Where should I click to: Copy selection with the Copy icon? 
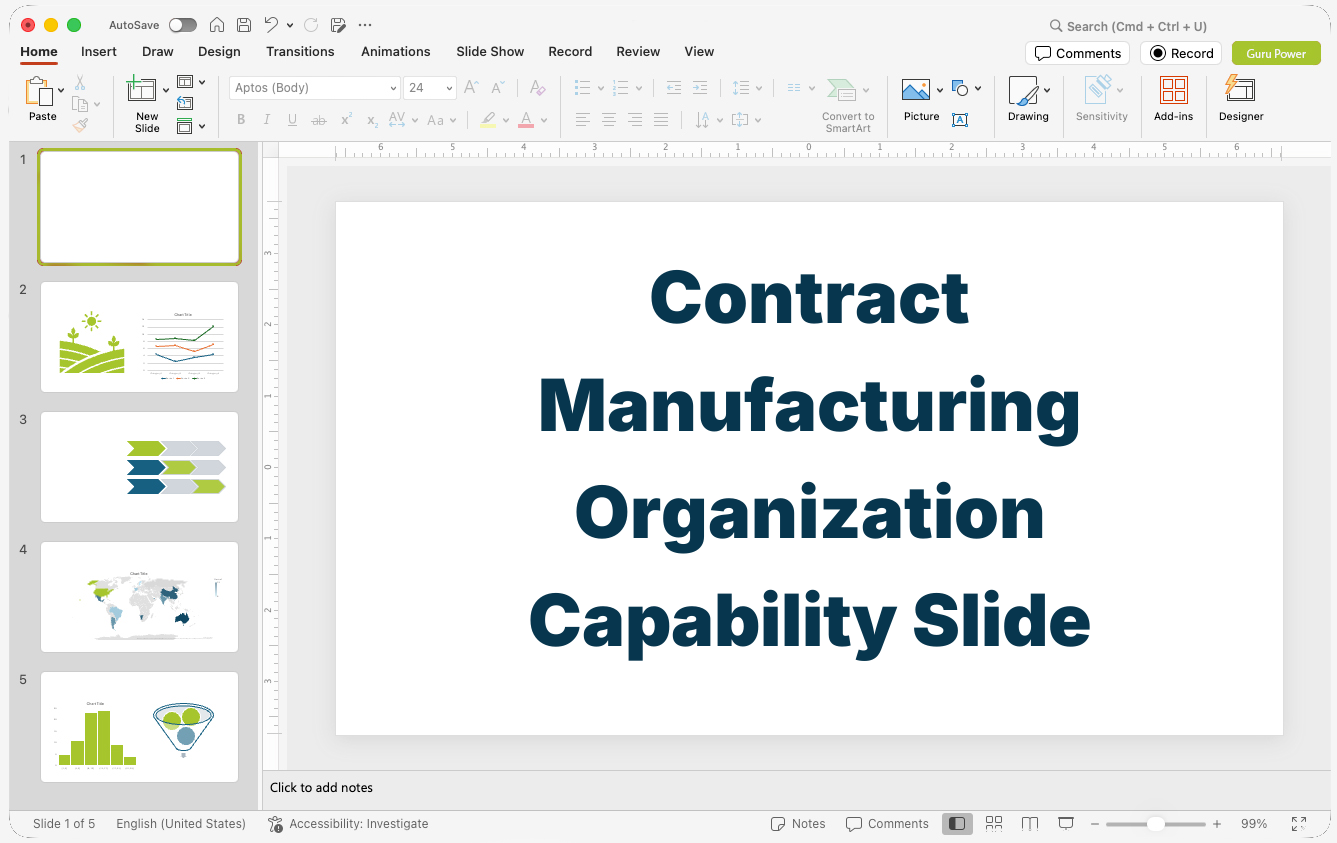[80, 104]
